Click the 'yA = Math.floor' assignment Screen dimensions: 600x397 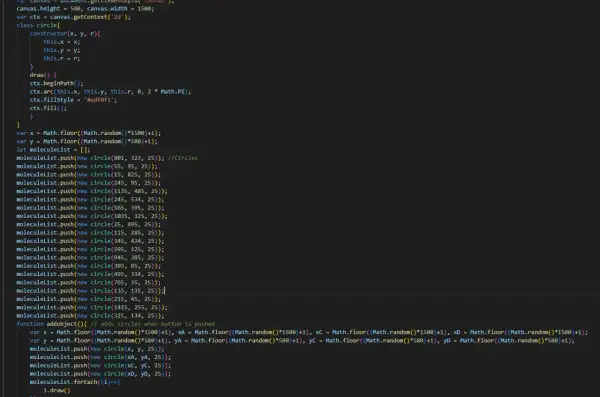(240, 341)
